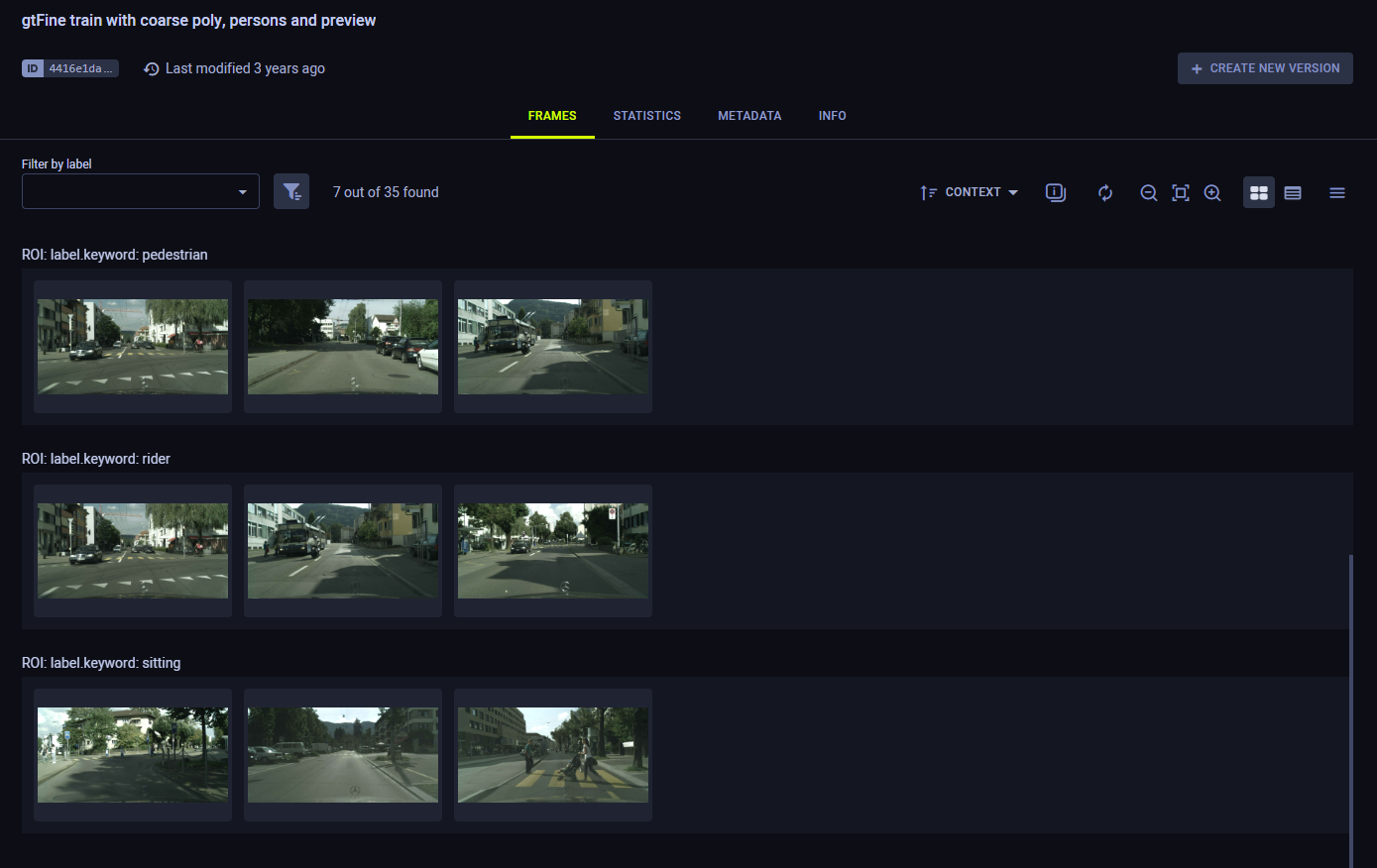Switch to the STATISTICS tab
Viewport: 1377px width, 868px height.
coord(646,116)
